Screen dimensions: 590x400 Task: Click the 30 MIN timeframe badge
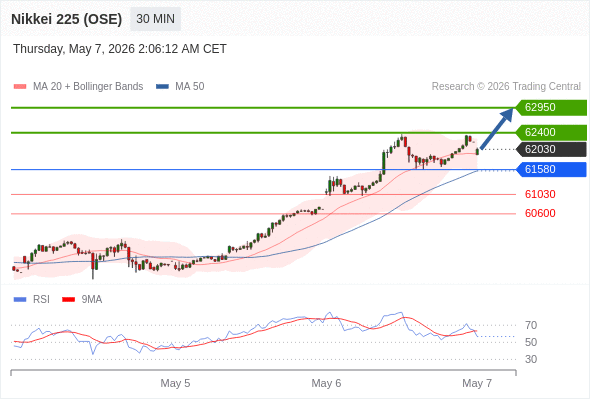click(x=155, y=19)
